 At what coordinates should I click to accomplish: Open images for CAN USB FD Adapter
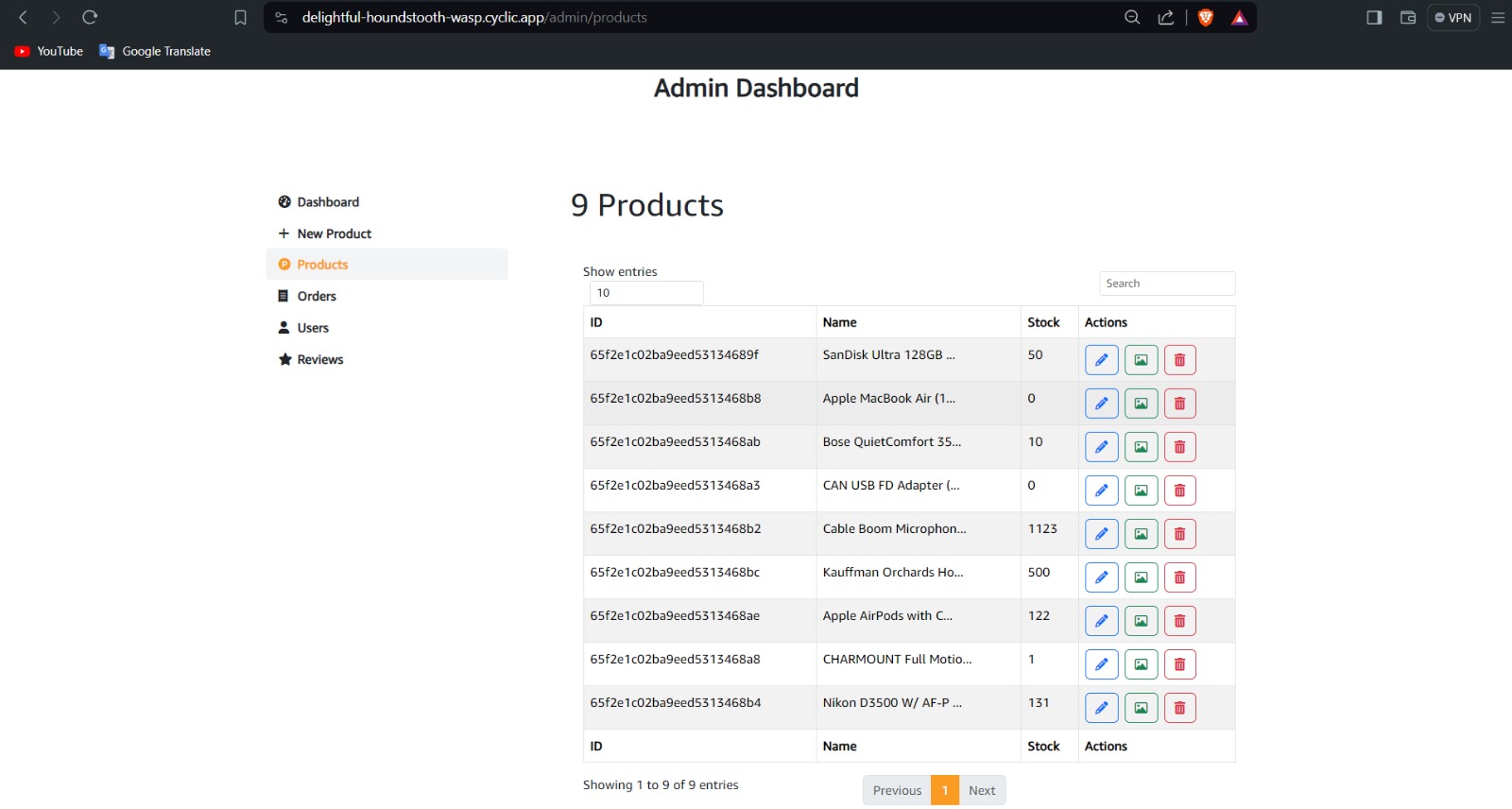[x=1141, y=491]
